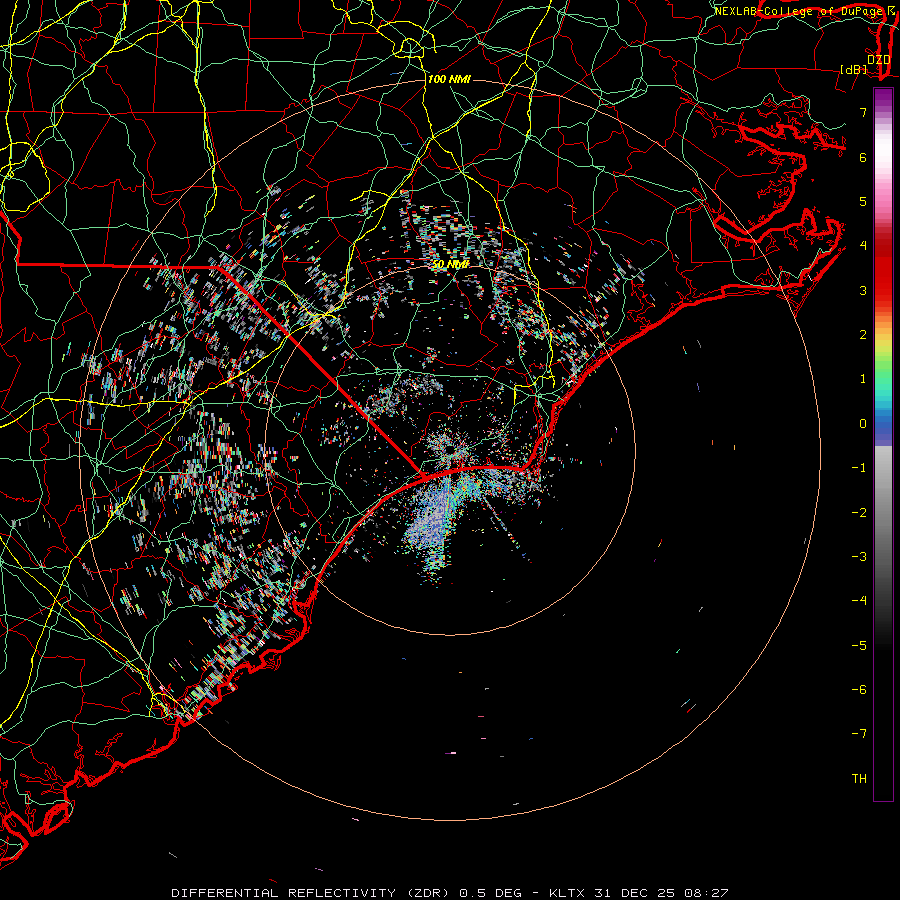
Task: Click the 7 value on color scale
Action: click(863, 112)
